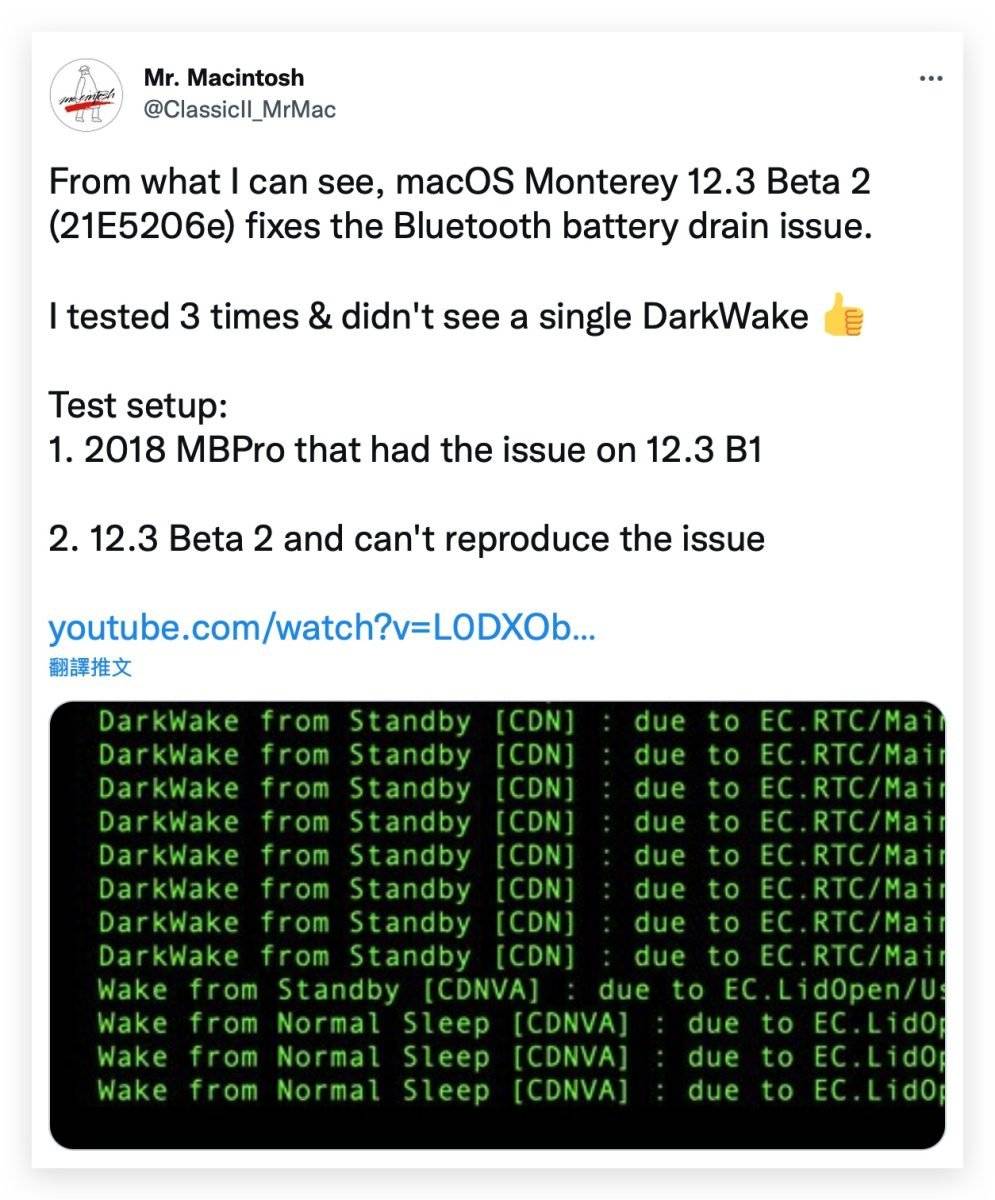995x1200 pixels.
Task: Open the youtube.com/watch link
Action: (x=322, y=628)
